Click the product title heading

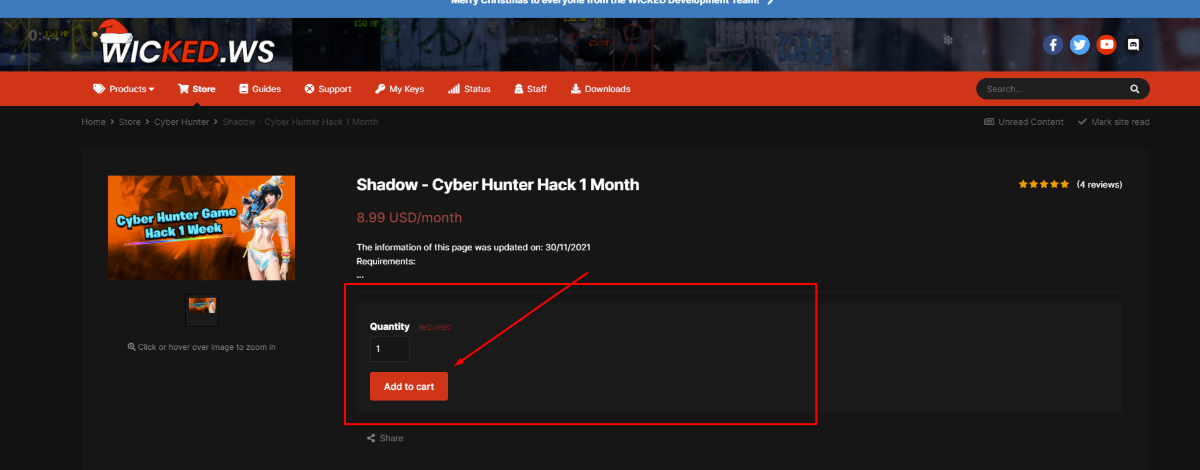pyautogui.click(x=497, y=185)
